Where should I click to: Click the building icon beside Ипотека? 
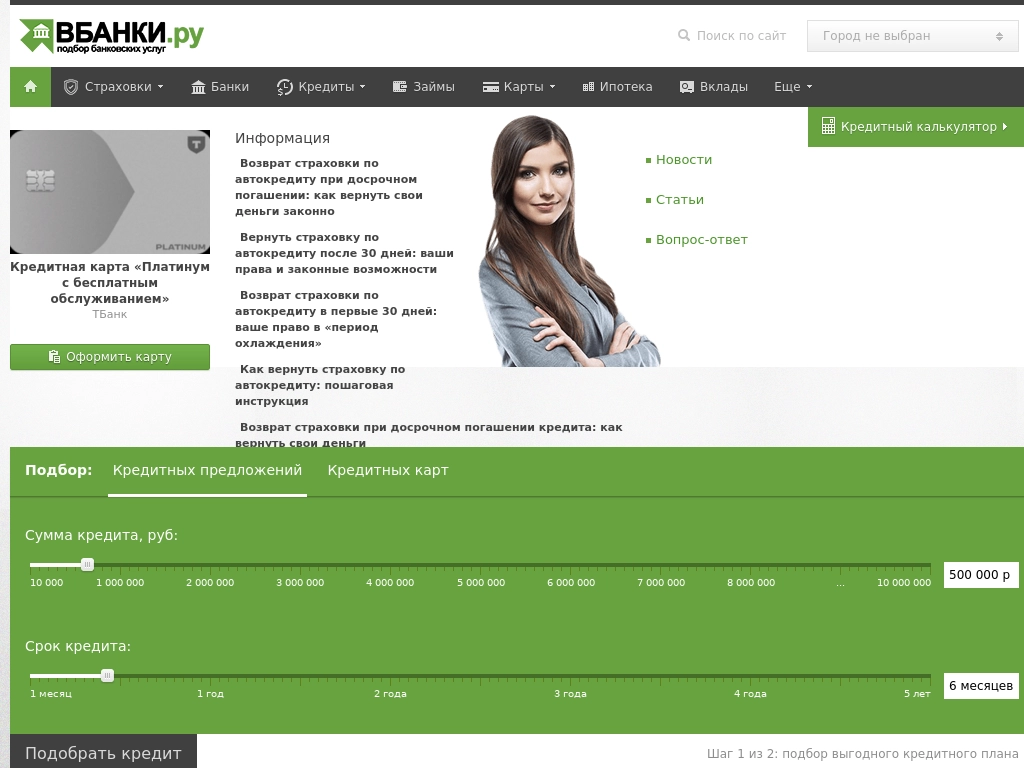pyautogui.click(x=588, y=87)
